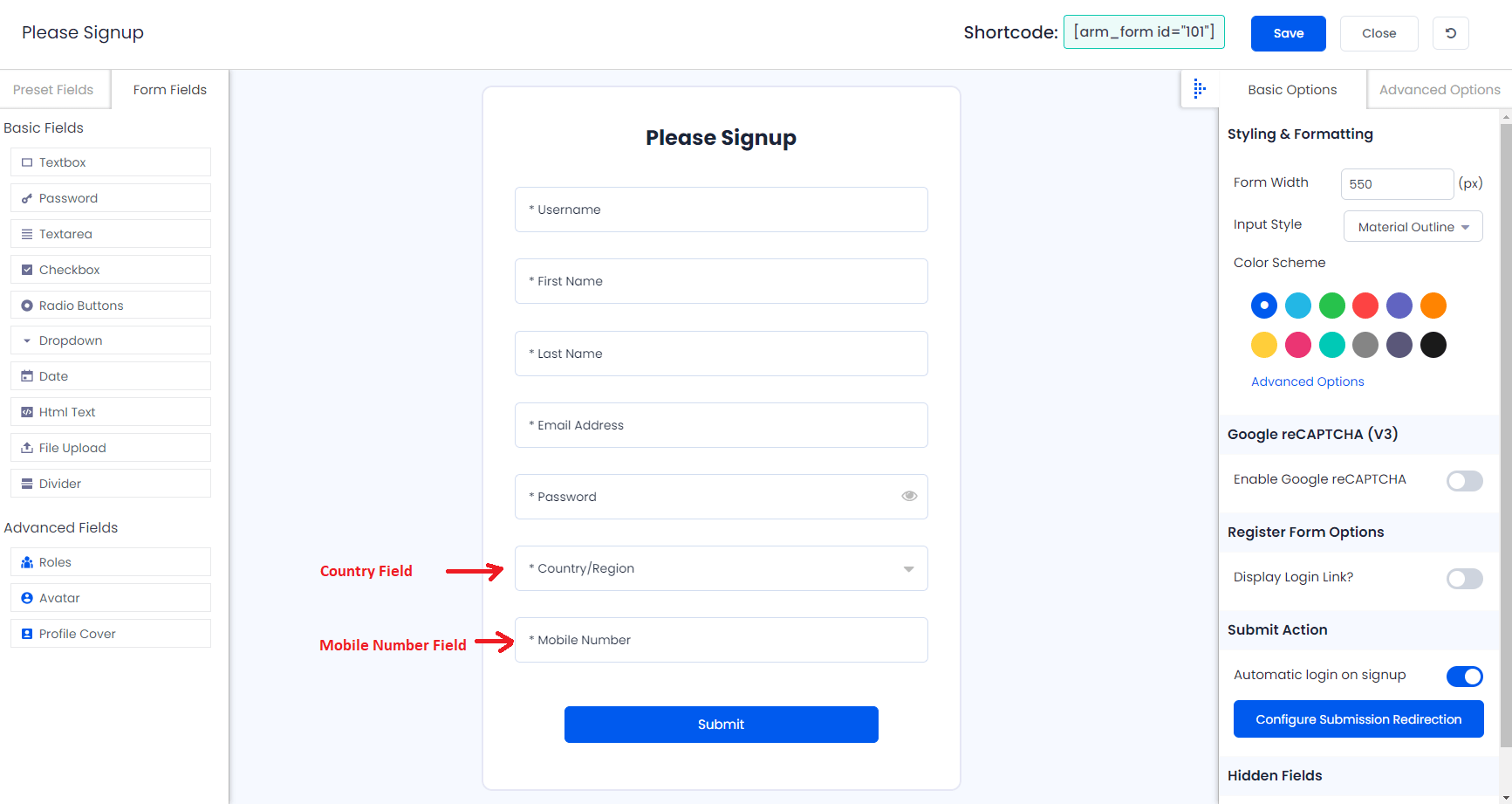
Task: Open the Advanced Options color link
Action: pos(1307,381)
